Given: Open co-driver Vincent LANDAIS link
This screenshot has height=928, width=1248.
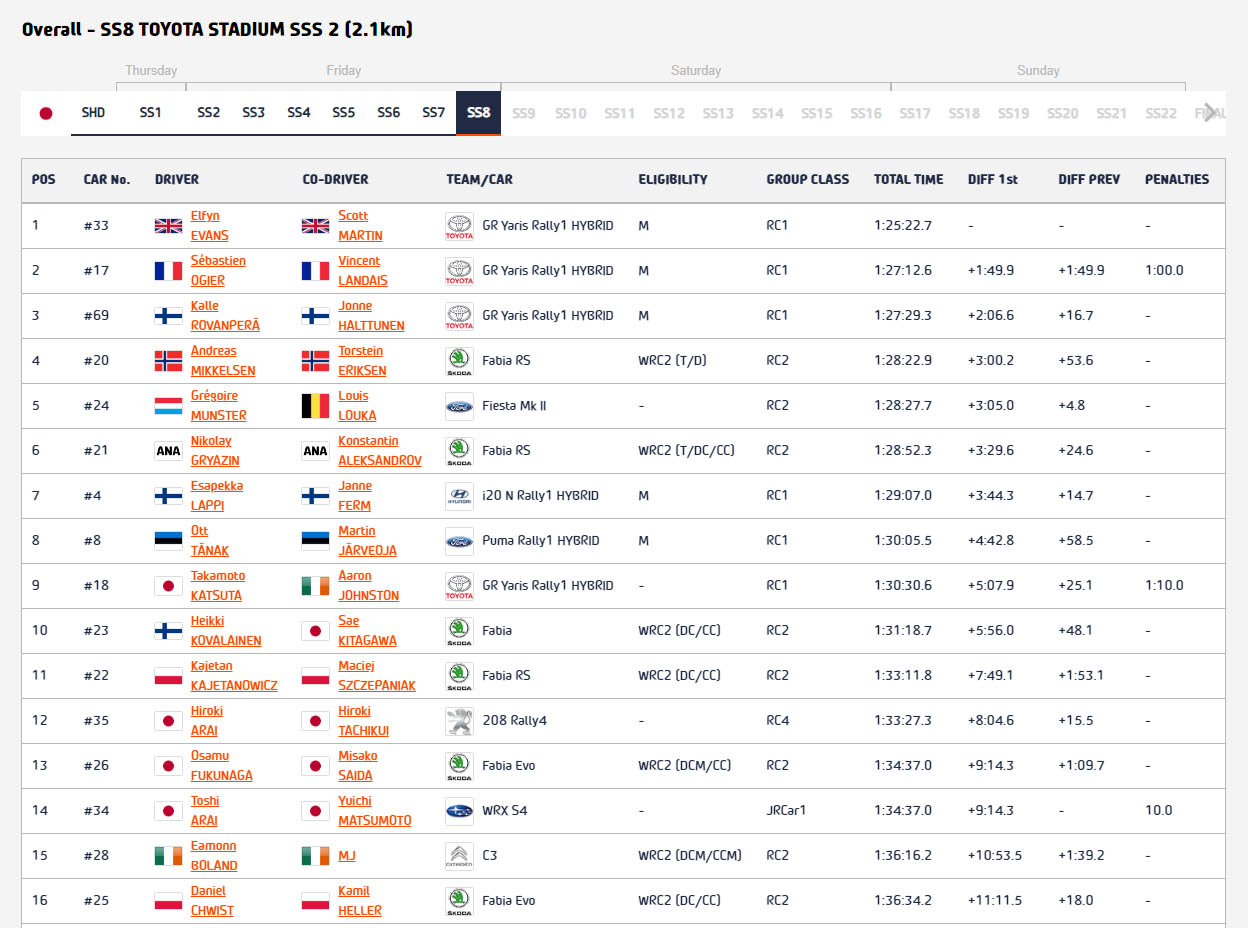Looking at the screenshot, I should point(362,271).
